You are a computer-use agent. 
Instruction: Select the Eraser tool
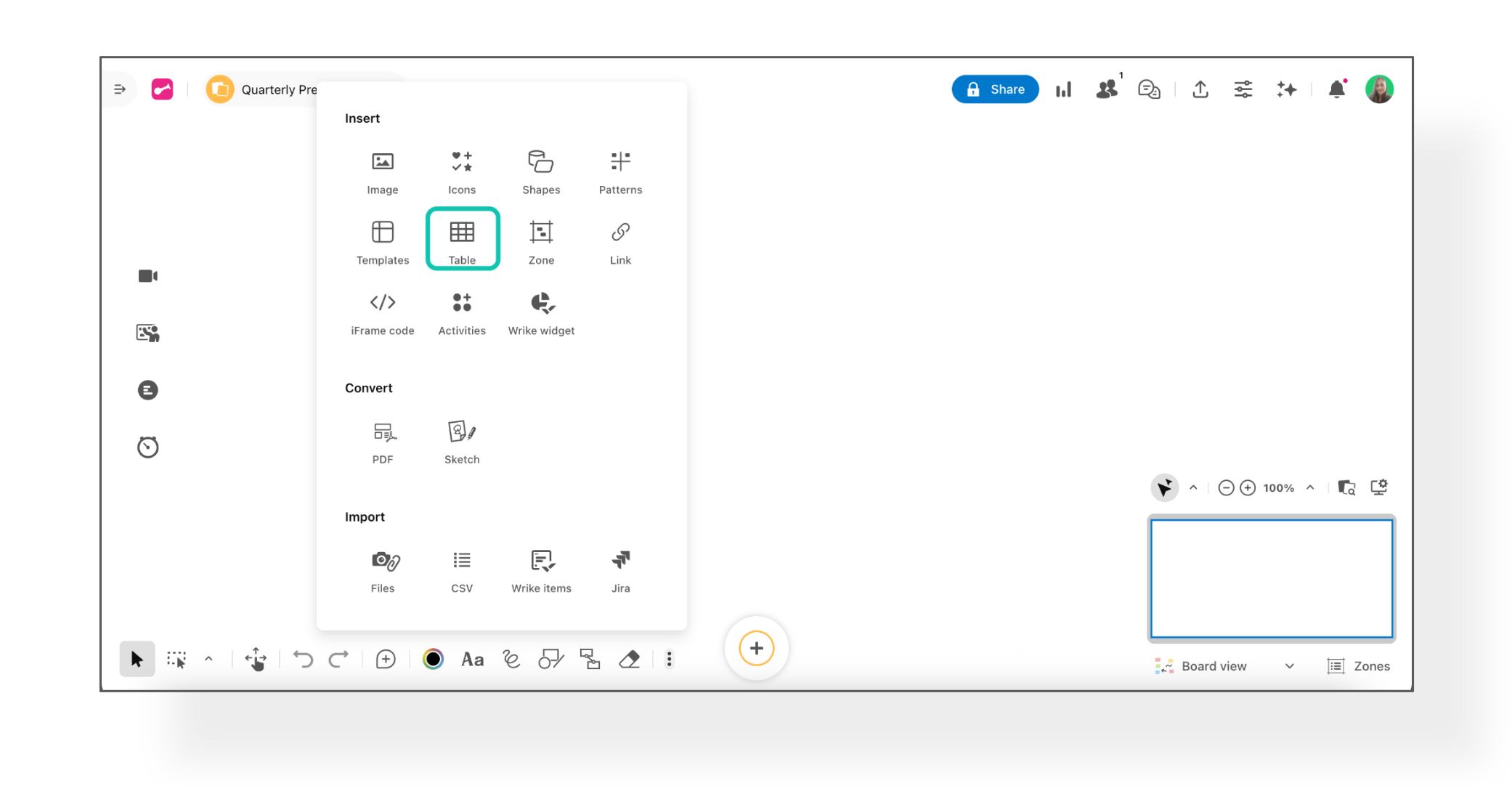pos(629,659)
